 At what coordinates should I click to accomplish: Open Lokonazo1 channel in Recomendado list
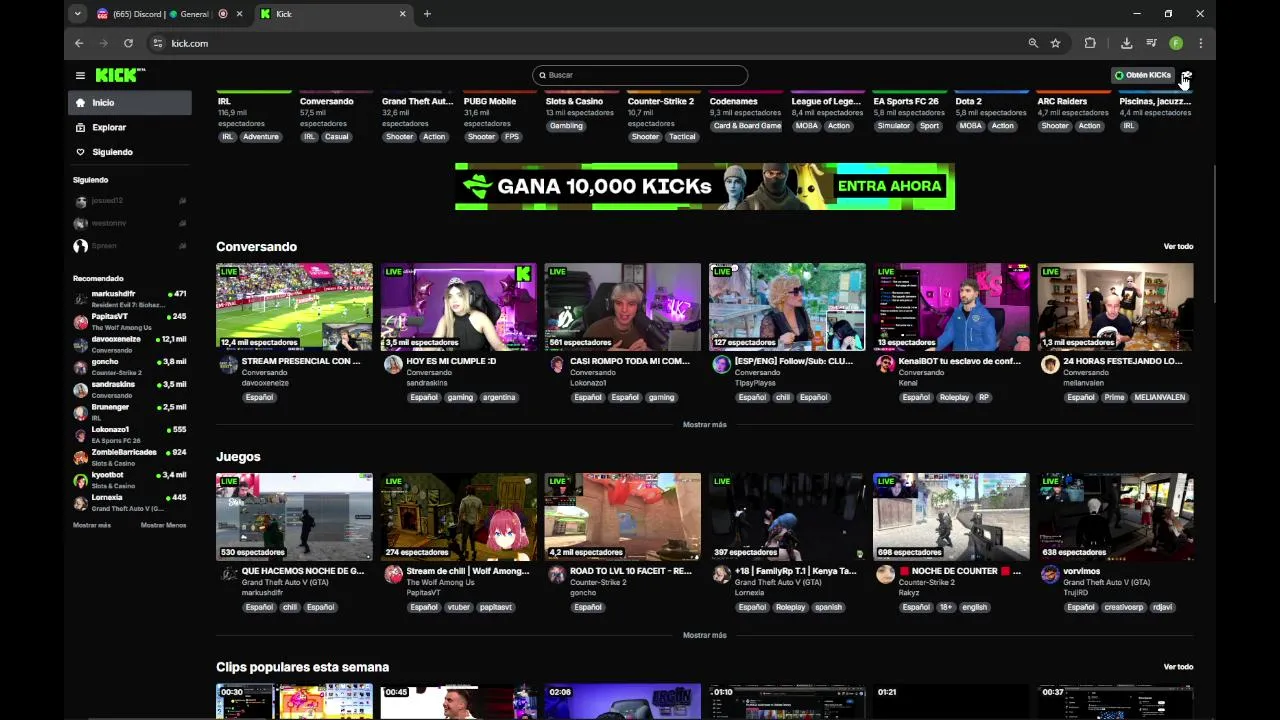130,434
